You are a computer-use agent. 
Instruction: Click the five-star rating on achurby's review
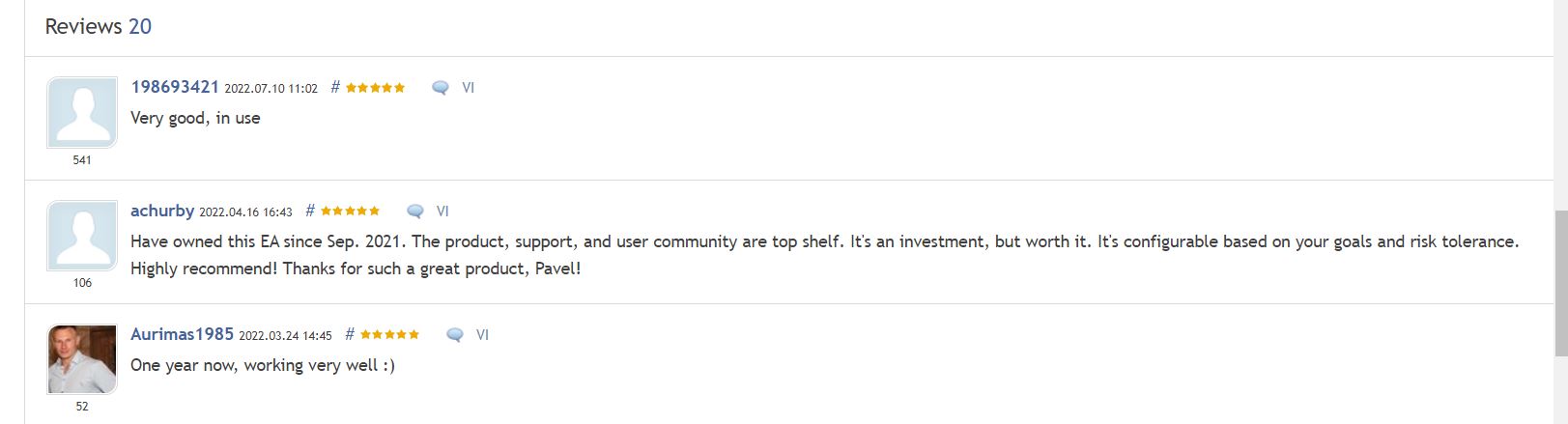pos(350,212)
